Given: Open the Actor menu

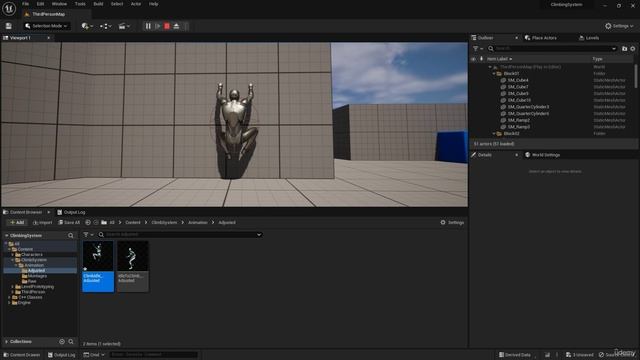Looking at the screenshot, I should pos(136,4).
